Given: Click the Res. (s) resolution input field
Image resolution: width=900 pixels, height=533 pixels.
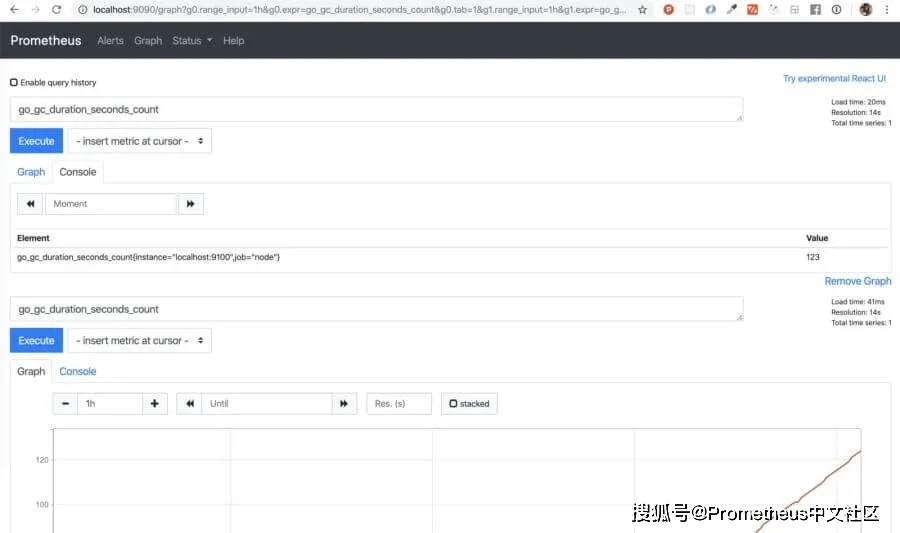Looking at the screenshot, I should pyautogui.click(x=399, y=404).
